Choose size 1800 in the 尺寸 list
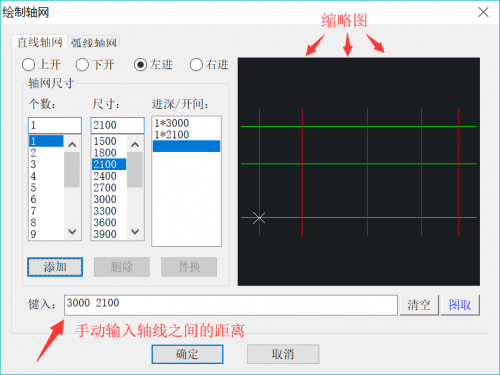The height and width of the screenshot is (375, 500). tap(109, 153)
